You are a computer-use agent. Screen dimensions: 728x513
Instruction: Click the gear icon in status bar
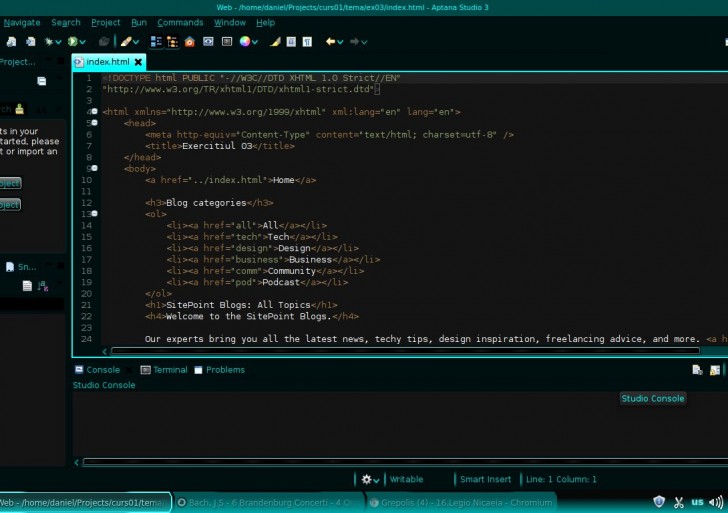tap(367, 480)
